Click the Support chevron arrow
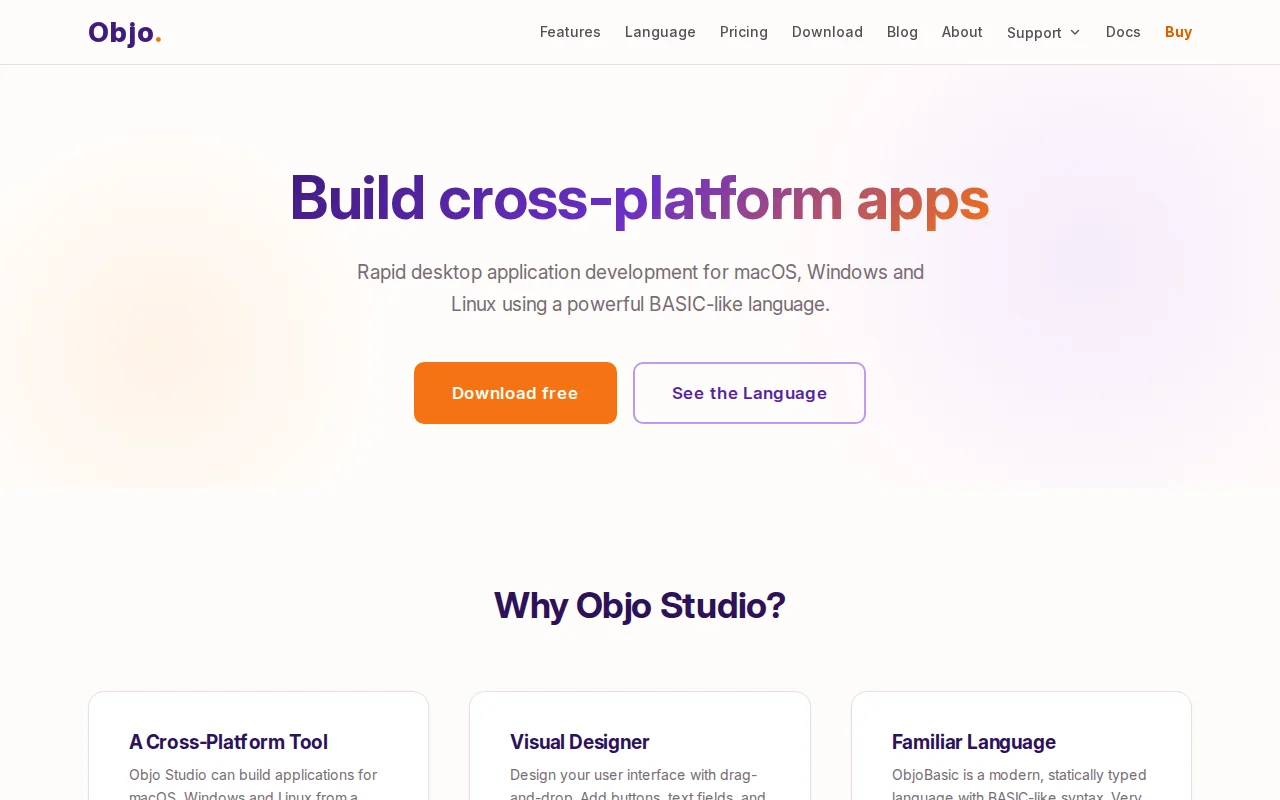Image resolution: width=1280 pixels, height=800 pixels. (x=1075, y=33)
